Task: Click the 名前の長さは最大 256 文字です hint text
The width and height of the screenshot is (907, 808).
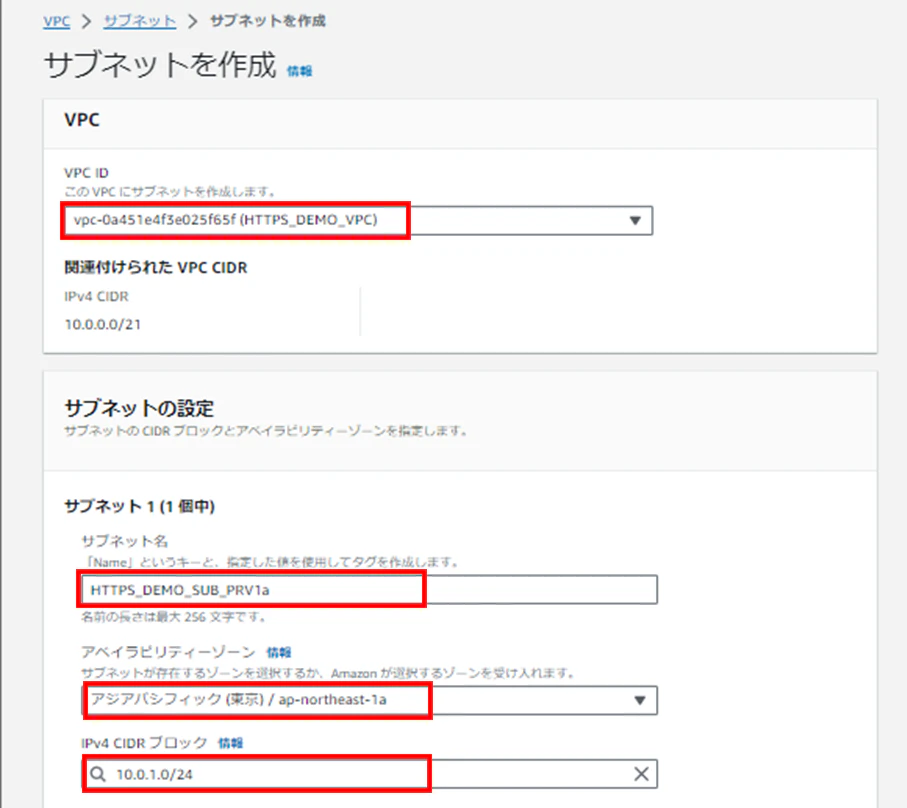Action: coord(174,617)
